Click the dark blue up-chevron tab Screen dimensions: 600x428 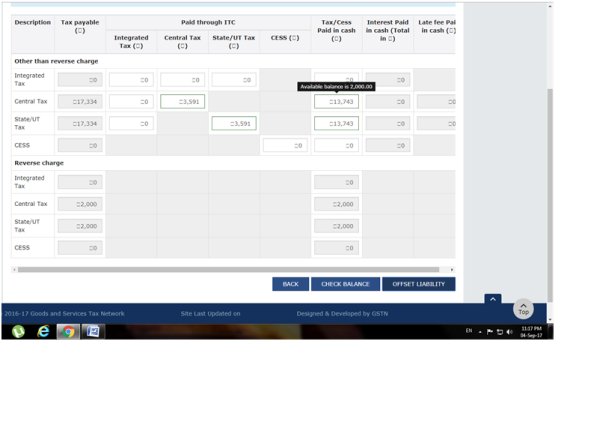[x=492, y=299]
